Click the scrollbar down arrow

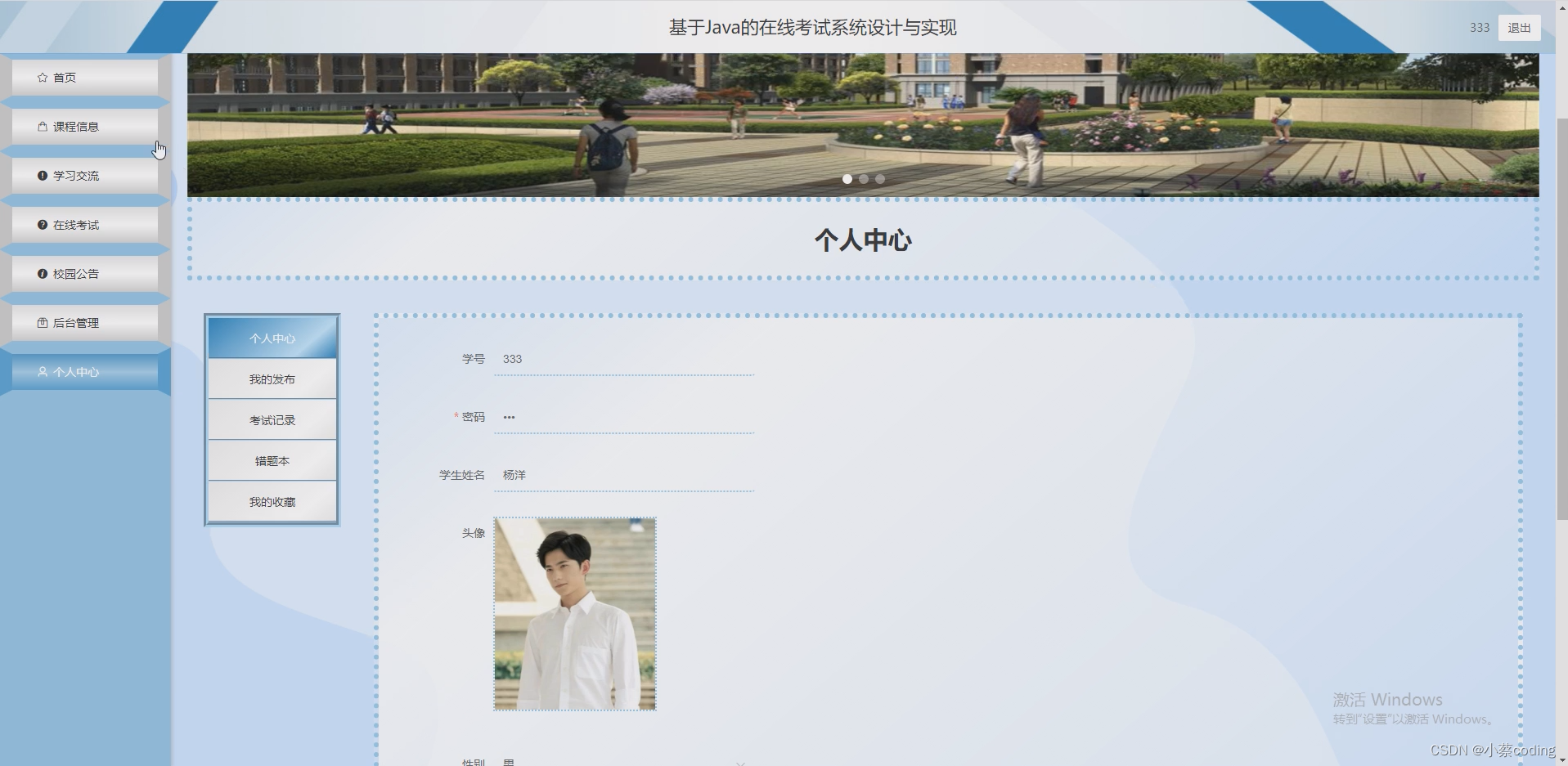coord(1561,759)
